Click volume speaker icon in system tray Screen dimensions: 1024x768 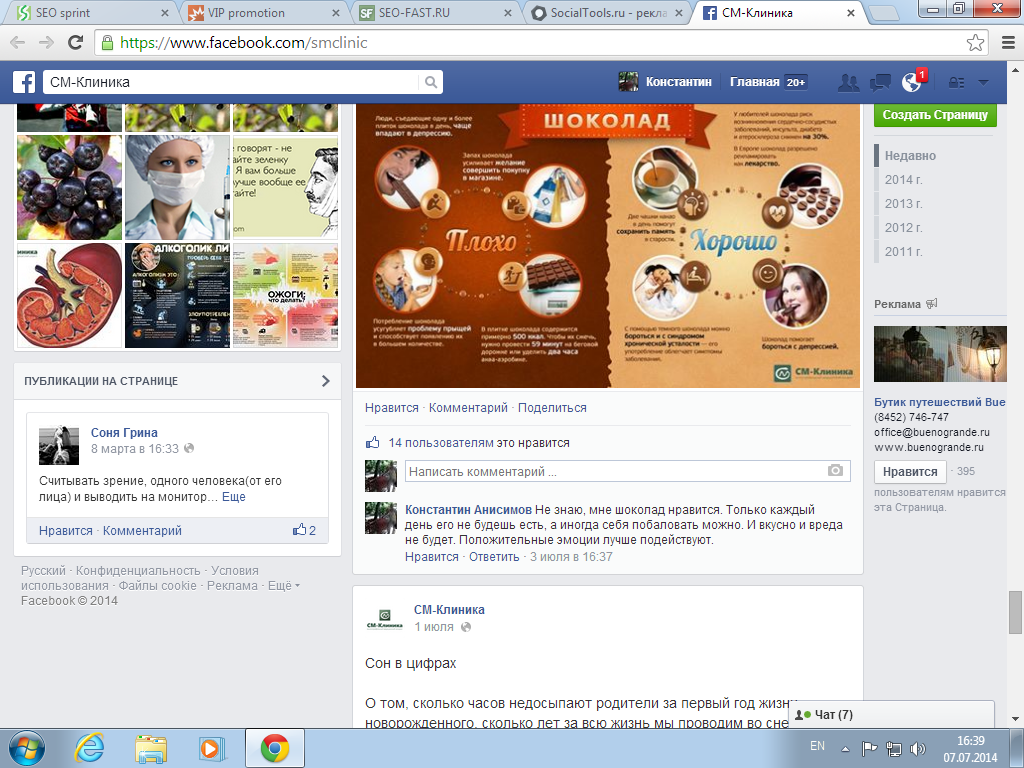point(918,748)
